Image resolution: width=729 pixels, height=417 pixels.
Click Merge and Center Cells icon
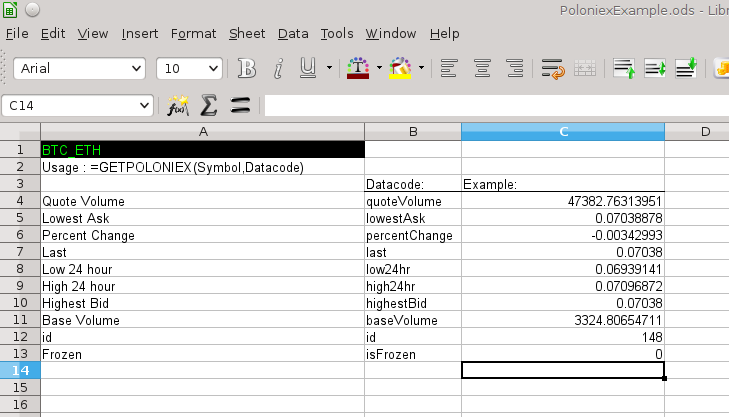[x=585, y=69]
